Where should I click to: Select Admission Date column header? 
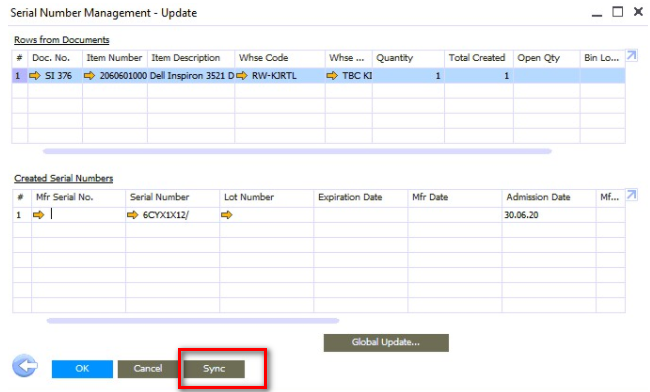pos(549,197)
